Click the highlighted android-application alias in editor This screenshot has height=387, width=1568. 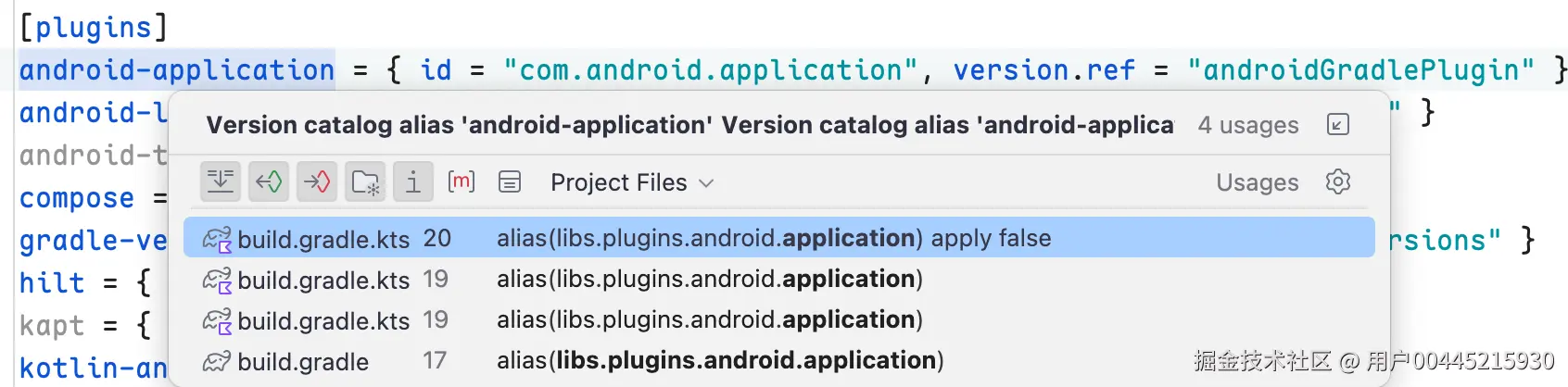pos(176,70)
